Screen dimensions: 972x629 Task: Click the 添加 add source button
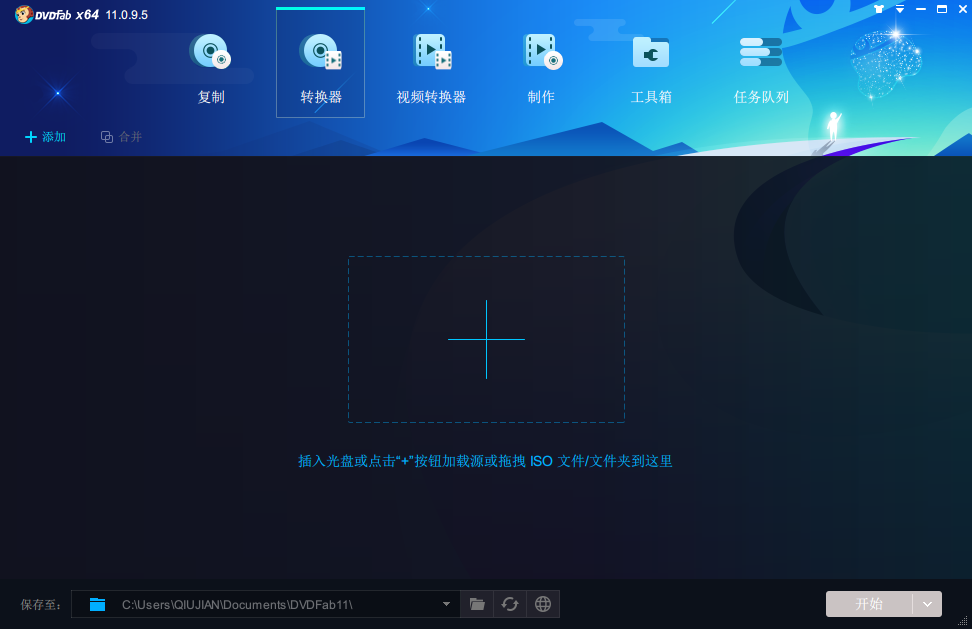(x=45, y=137)
